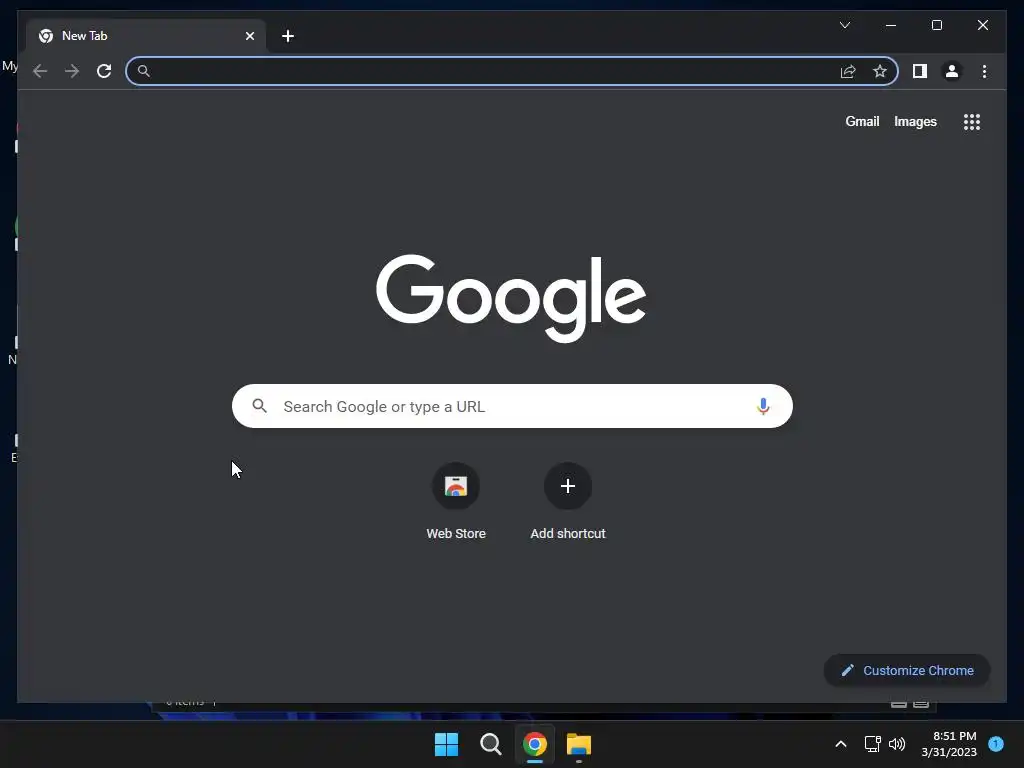Open Windows taskbar search
Viewport: 1024px width, 768px height.
tap(490, 744)
